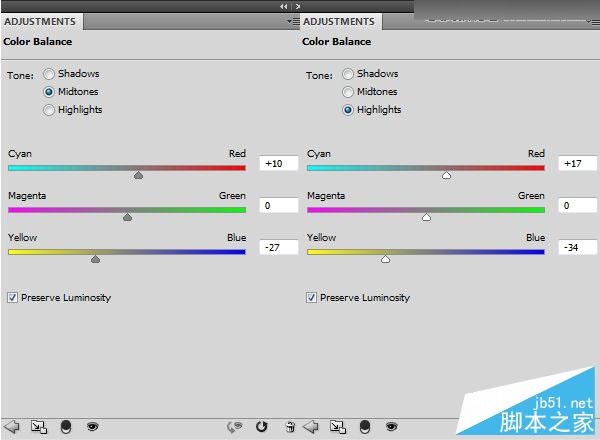This screenshot has width=600, height=440.
Task: Click left panel's view previous state icon
Action: click(x=235, y=427)
